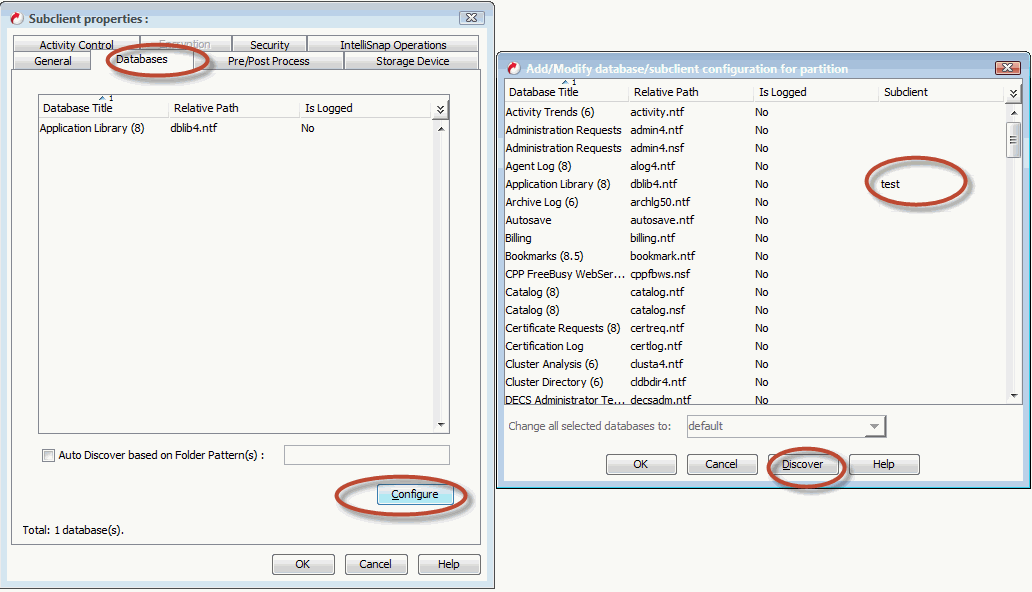Viewport: 1032px width, 592px height.
Task: Expand column options in Subclient properties table
Action: coord(440,109)
